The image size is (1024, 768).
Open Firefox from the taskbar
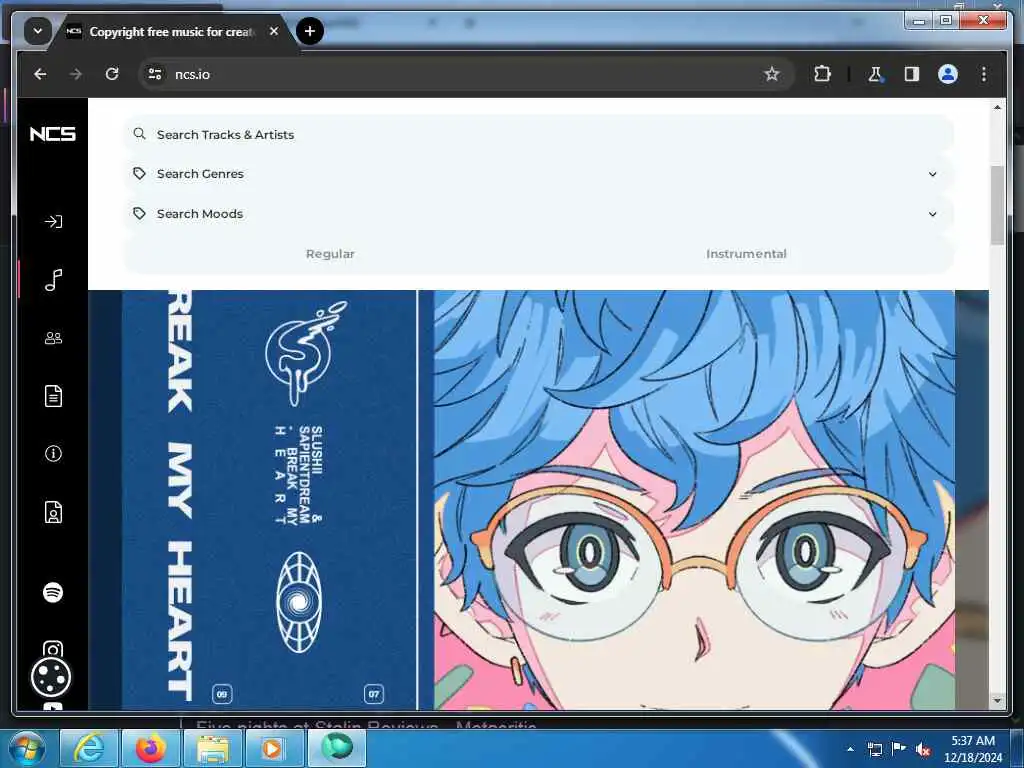tap(151, 748)
